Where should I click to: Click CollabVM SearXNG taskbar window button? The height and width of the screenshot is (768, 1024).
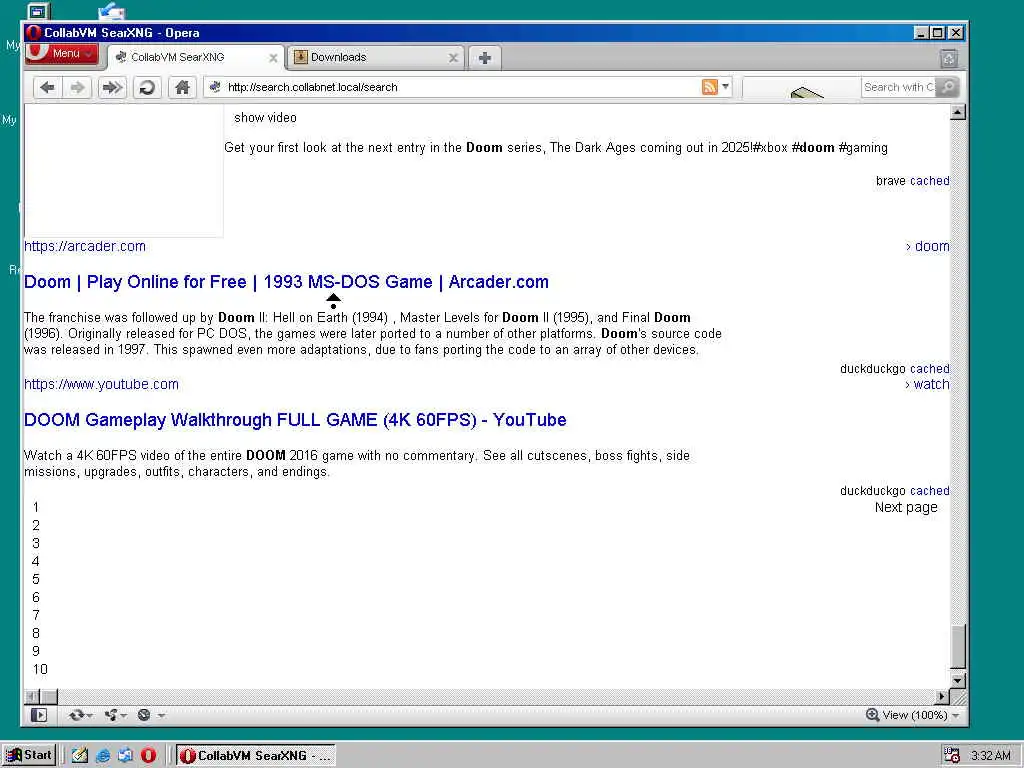[x=256, y=756]
